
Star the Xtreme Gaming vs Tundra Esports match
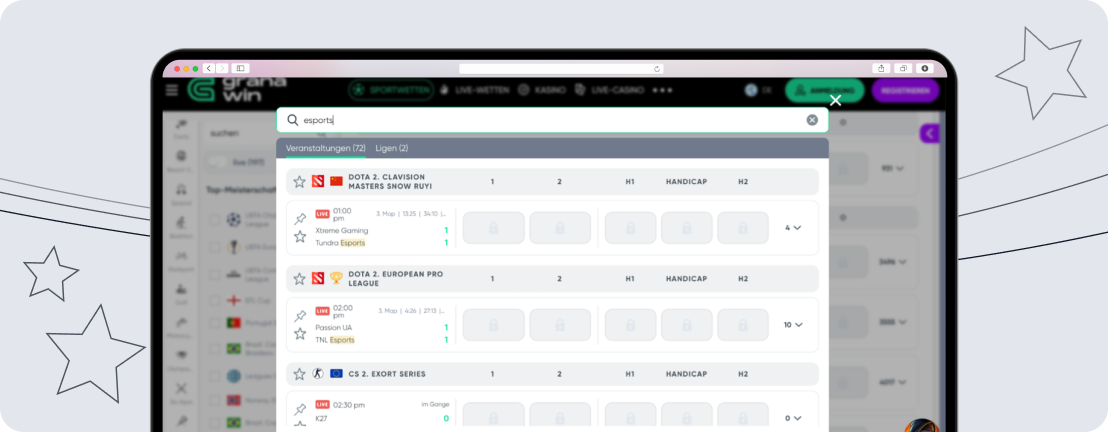tap(300, 236)
